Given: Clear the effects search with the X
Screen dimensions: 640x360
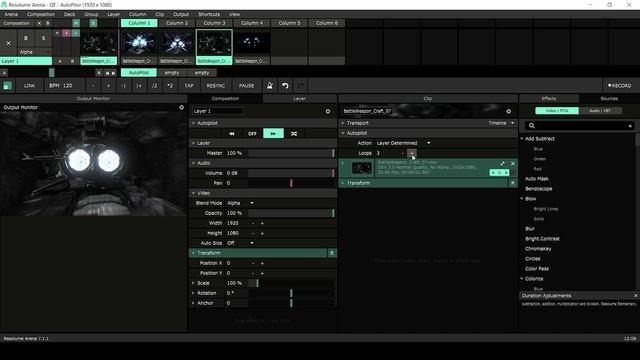Looking at the screenshot, I should point(630,126).
